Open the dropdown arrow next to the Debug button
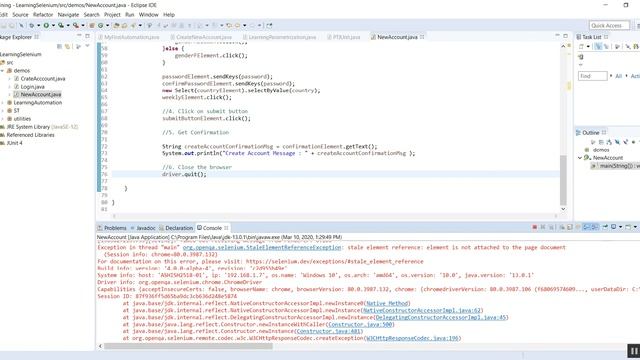 (38, 25)
